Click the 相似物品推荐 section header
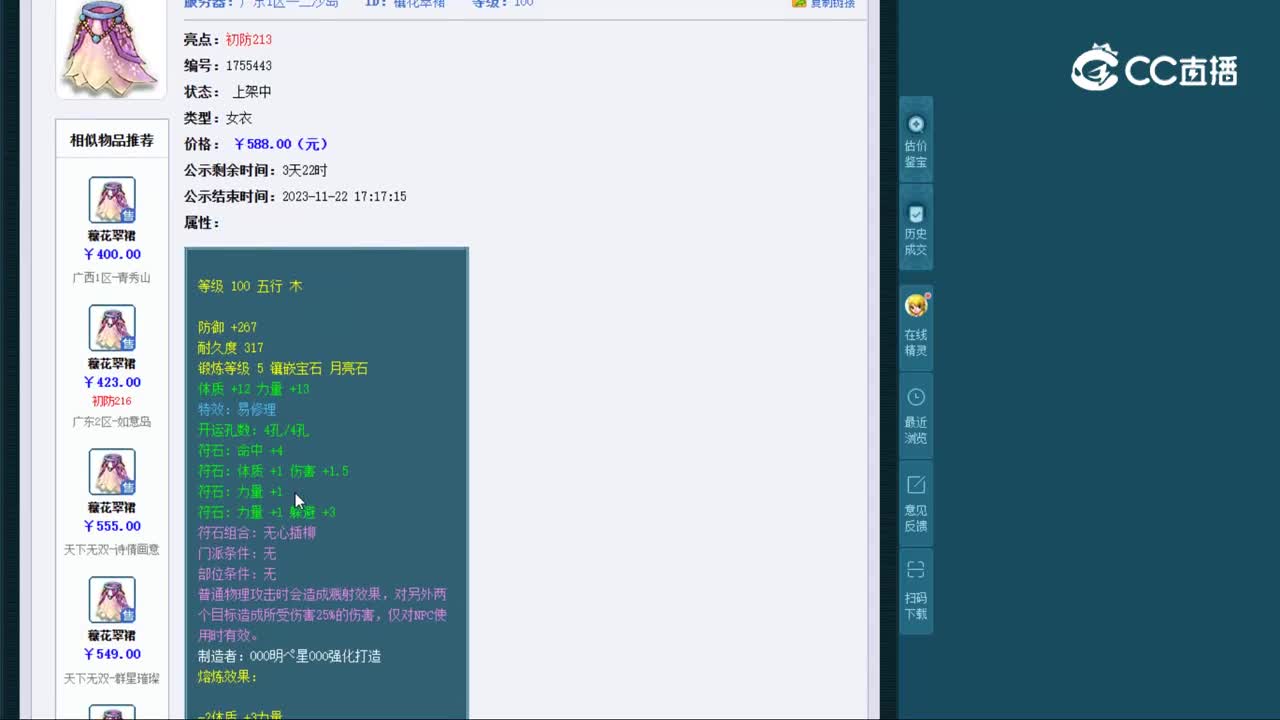Image resolution: width=1280 pixels, height=720 pixels. (x=112, y=141)
